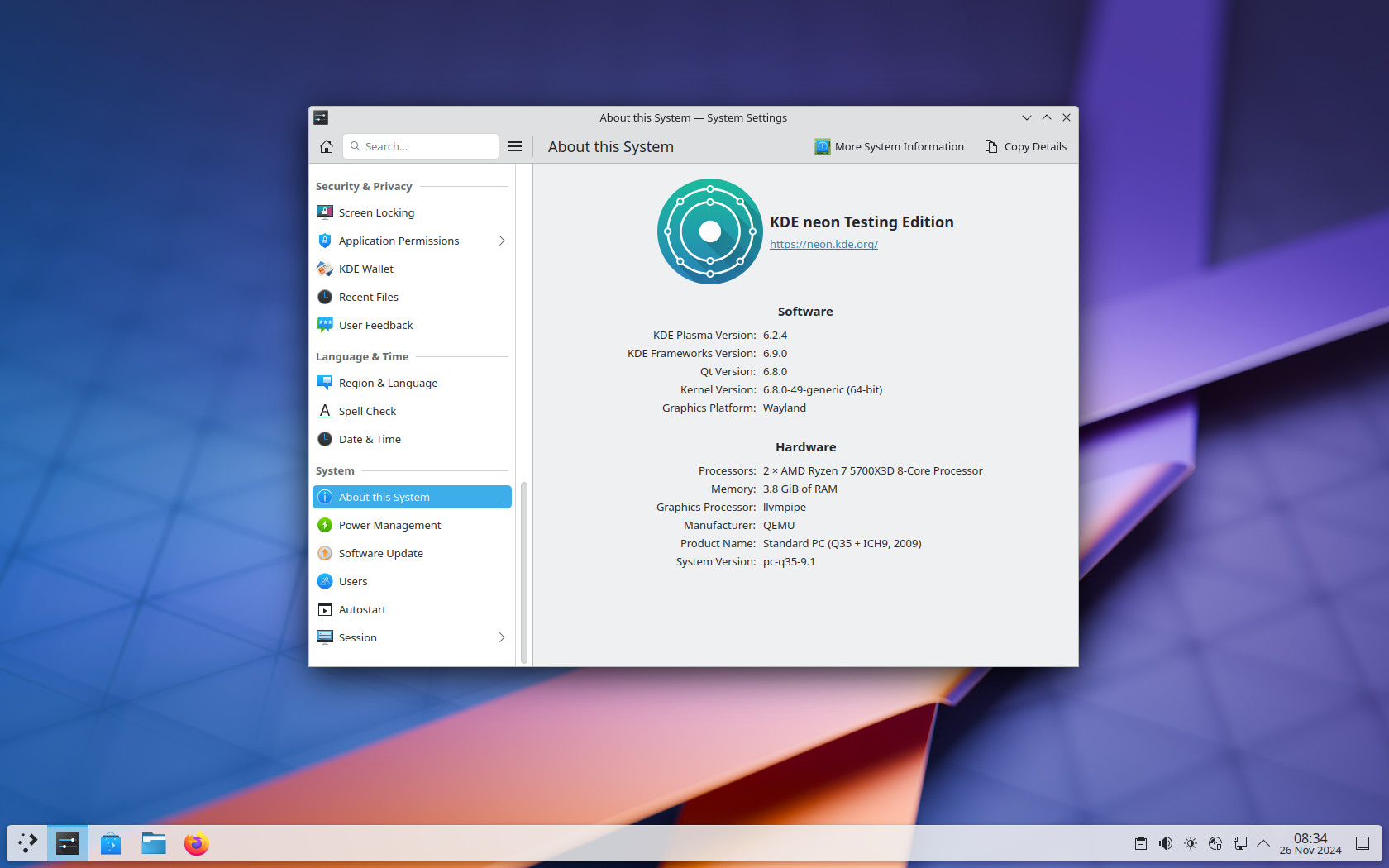Expand the Application Permissions chevron

(x=501, y=241)
